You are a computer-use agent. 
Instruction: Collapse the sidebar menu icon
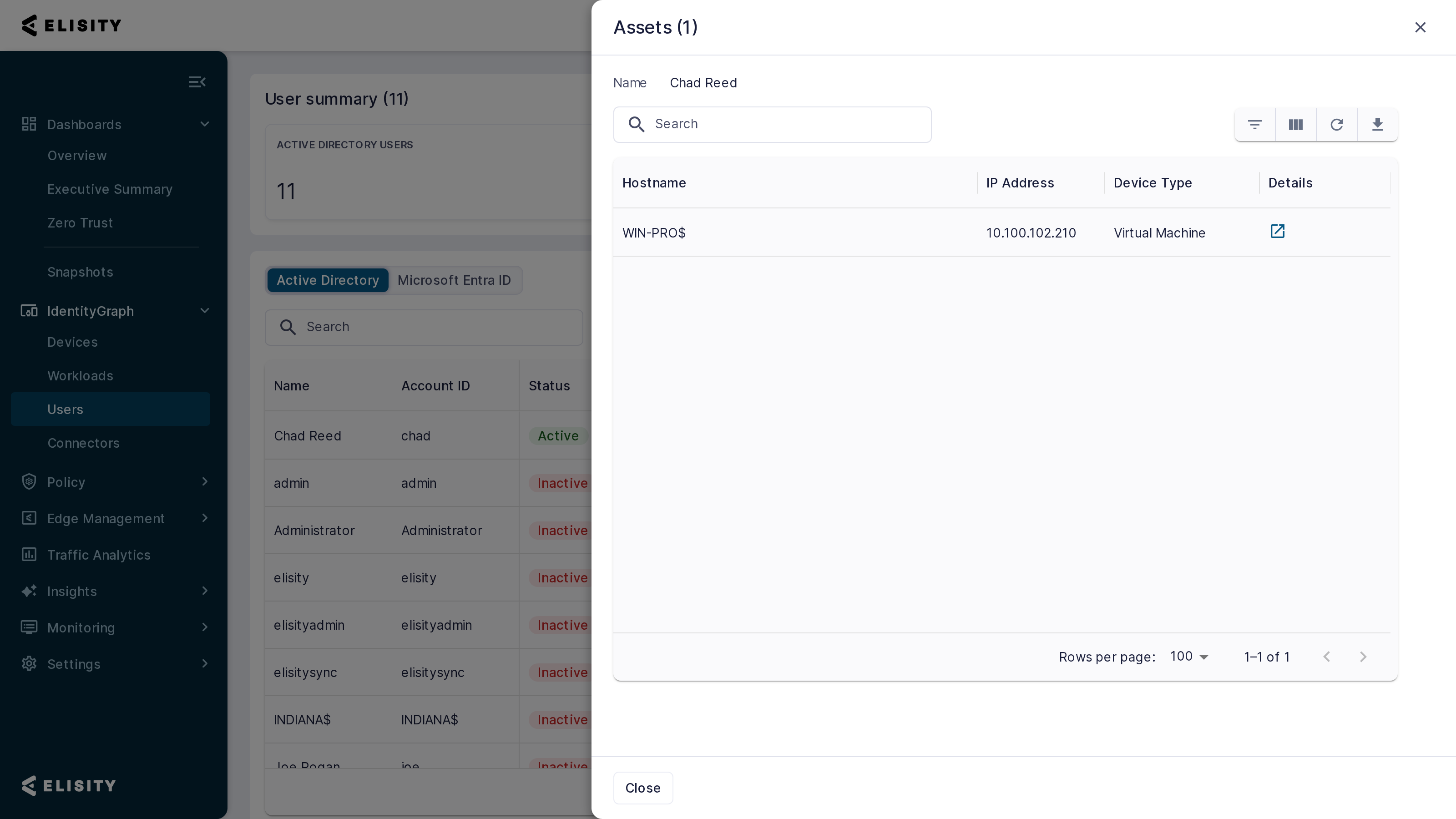(x=197, y=82)
